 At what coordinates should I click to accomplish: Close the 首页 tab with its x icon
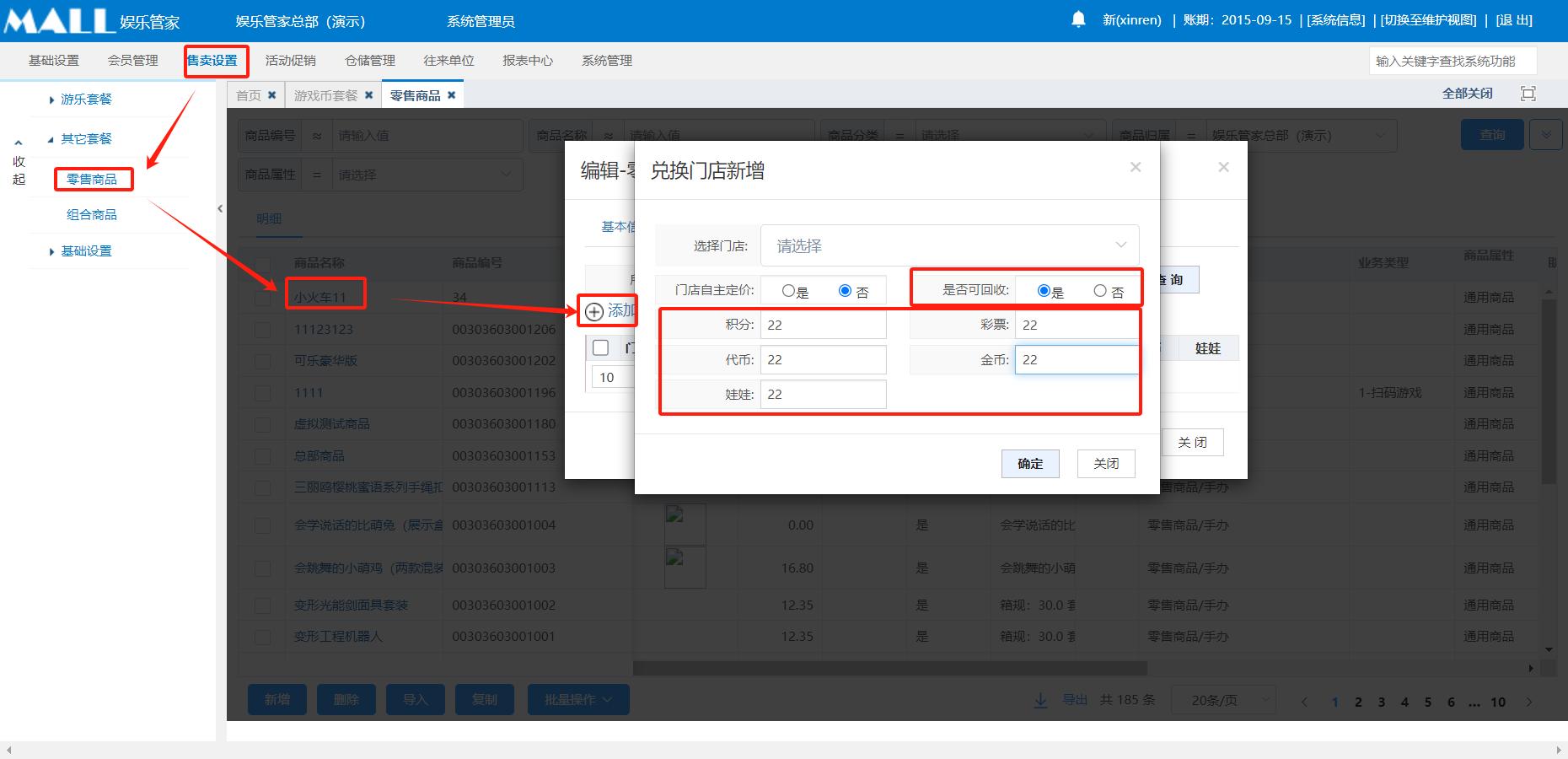[x=271, y=95]
